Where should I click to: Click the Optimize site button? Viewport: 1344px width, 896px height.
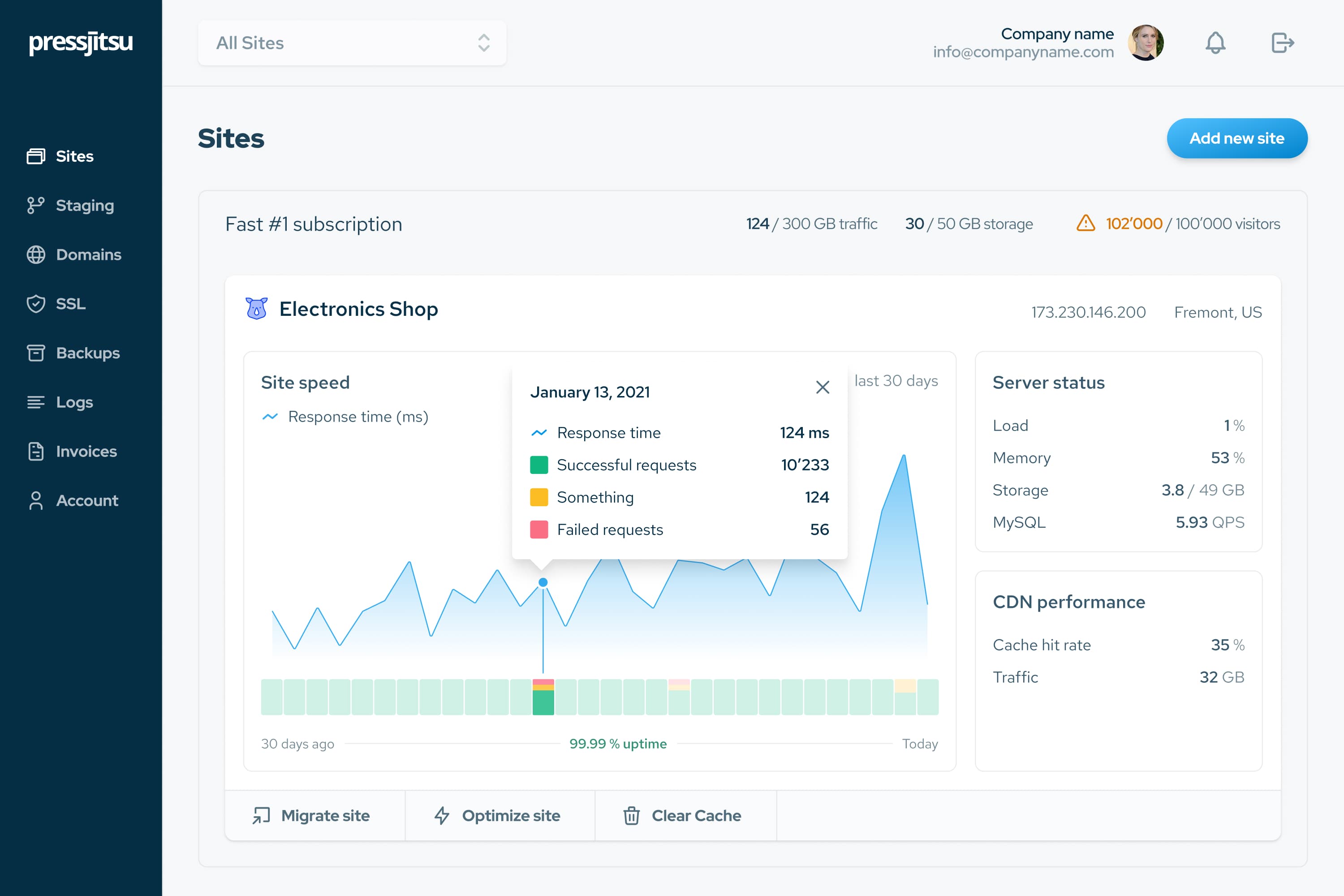click(x=498, y=815)
